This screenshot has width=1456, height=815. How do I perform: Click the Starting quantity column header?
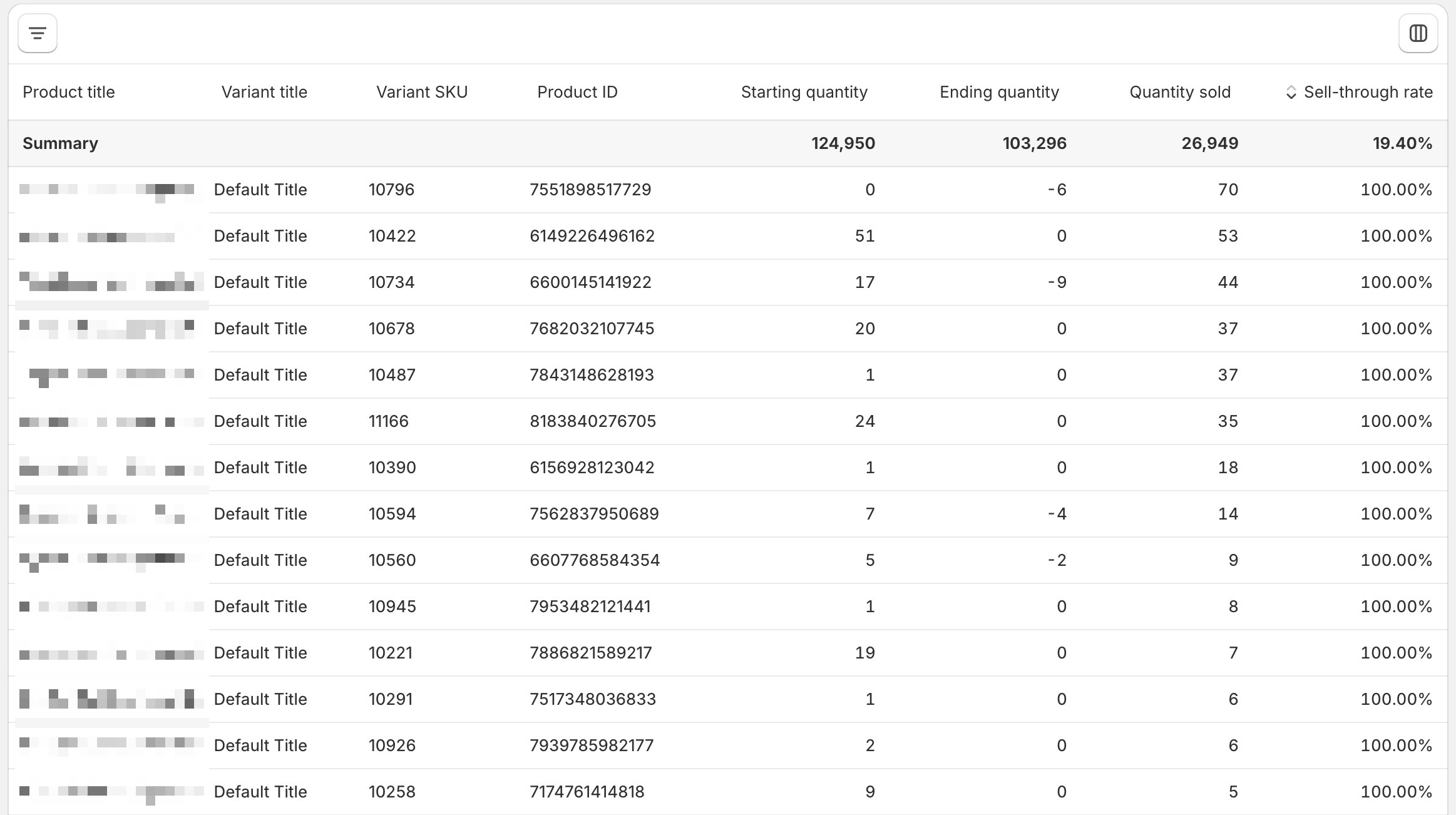pos(804,92)
